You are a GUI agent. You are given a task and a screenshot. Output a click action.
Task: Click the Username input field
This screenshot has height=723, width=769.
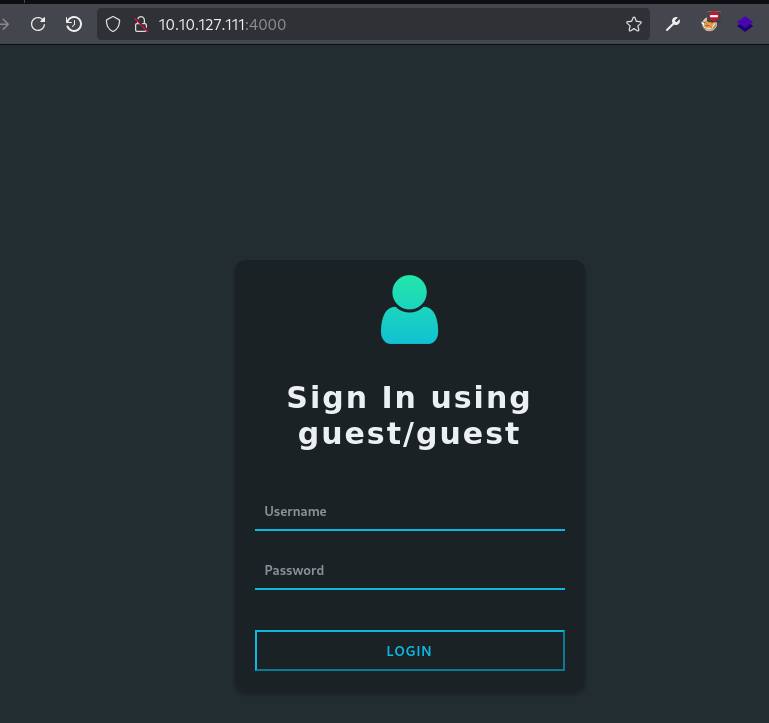[x=410, y=512]
